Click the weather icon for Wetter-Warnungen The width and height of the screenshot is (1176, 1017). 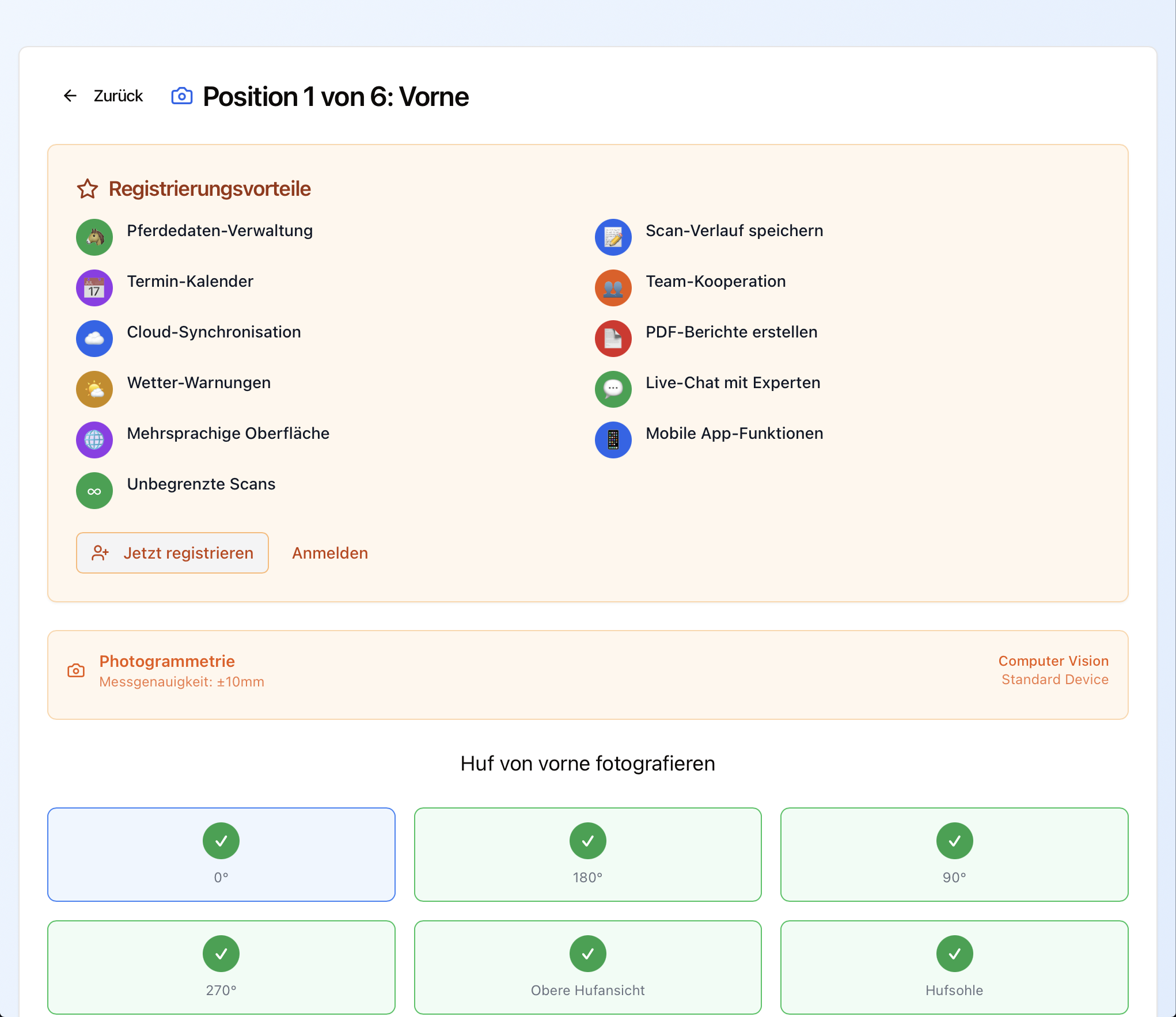click(x=94, y=389)
